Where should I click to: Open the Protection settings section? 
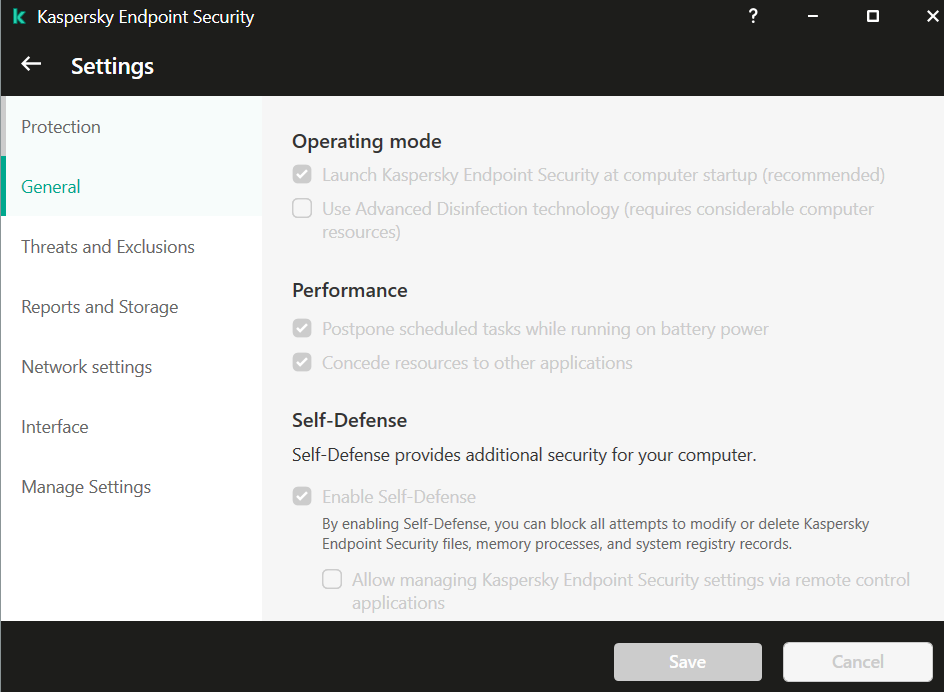tap(61, 127)
